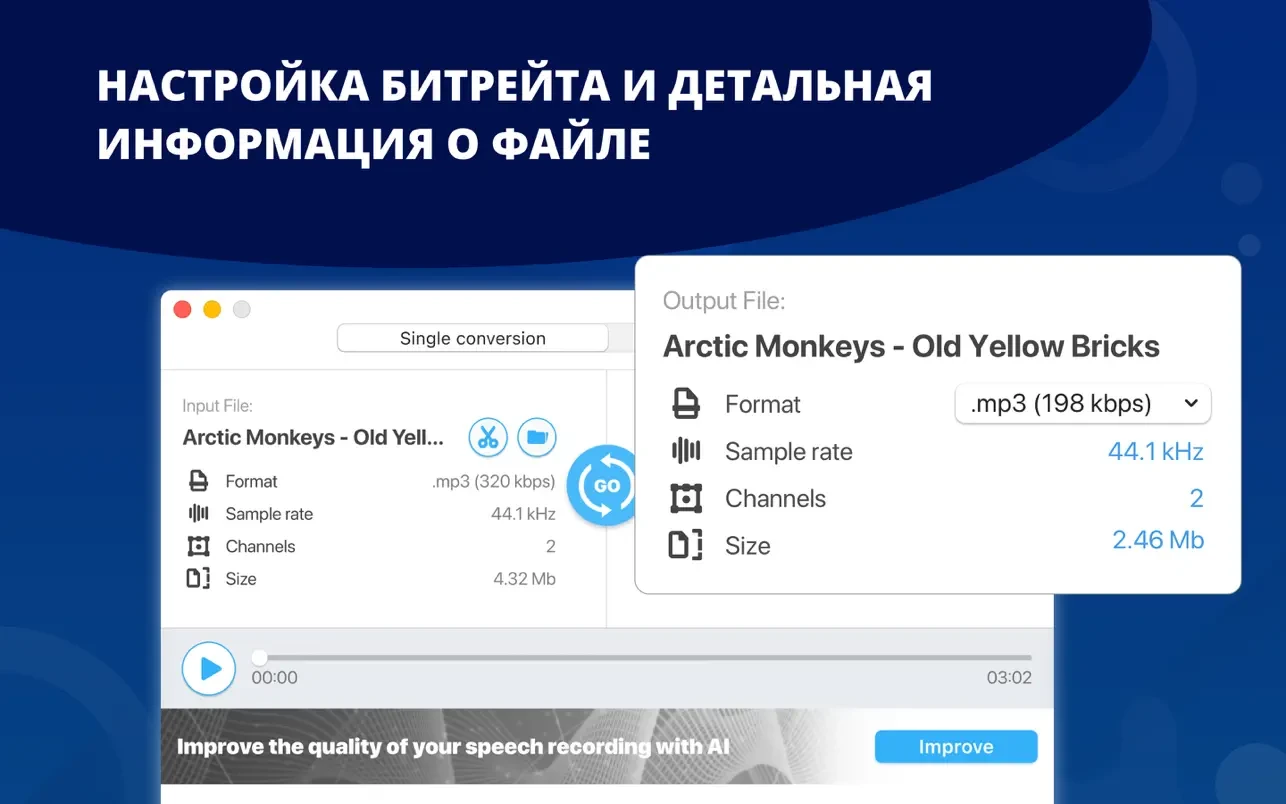The width and height of the screenshot is (1286, 804).
Task: Expand the .mp3 (198 kbps) format dropdown
Action: pos(1083,404)
